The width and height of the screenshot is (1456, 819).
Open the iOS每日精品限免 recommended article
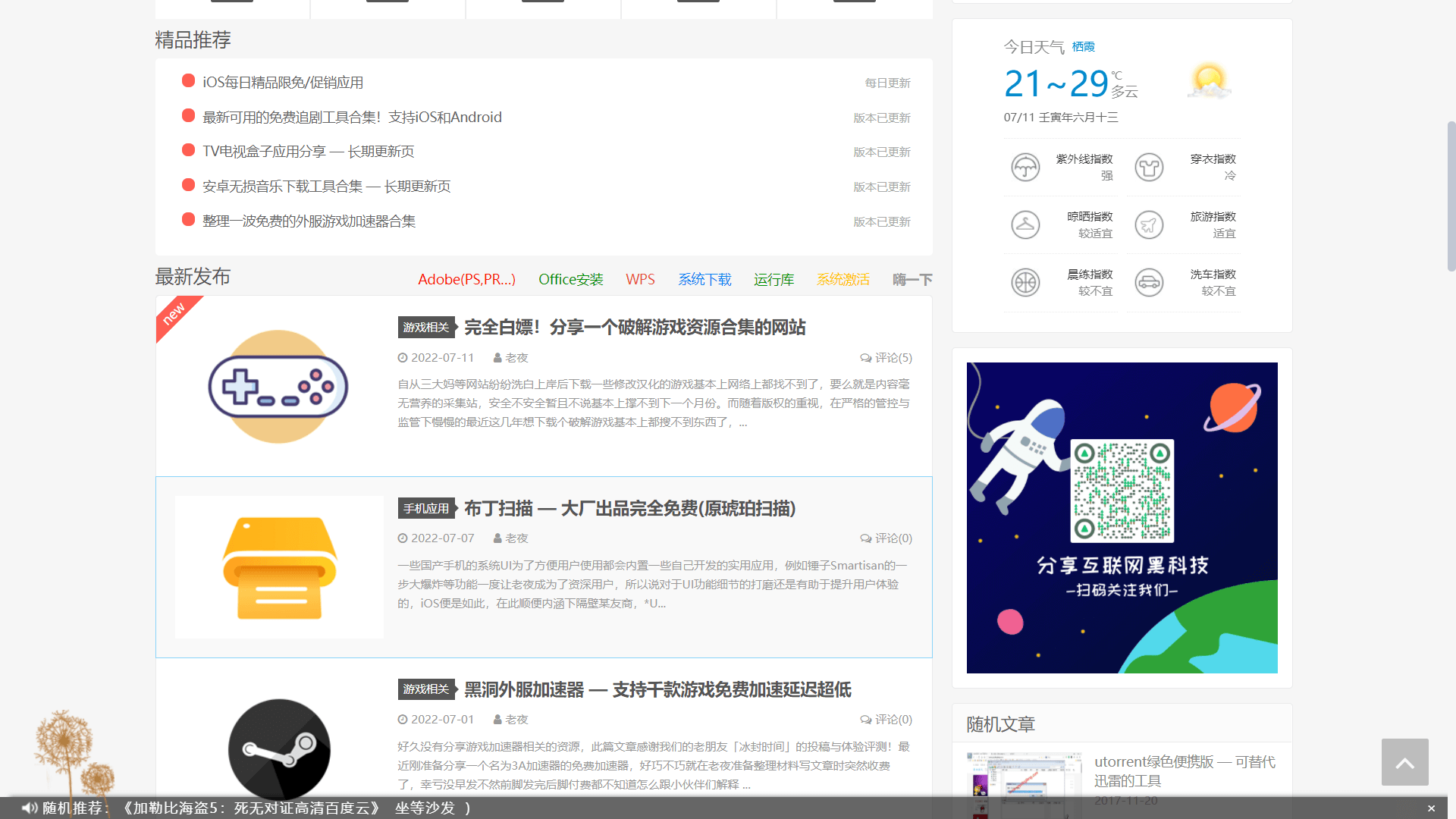tap(283, 82)
